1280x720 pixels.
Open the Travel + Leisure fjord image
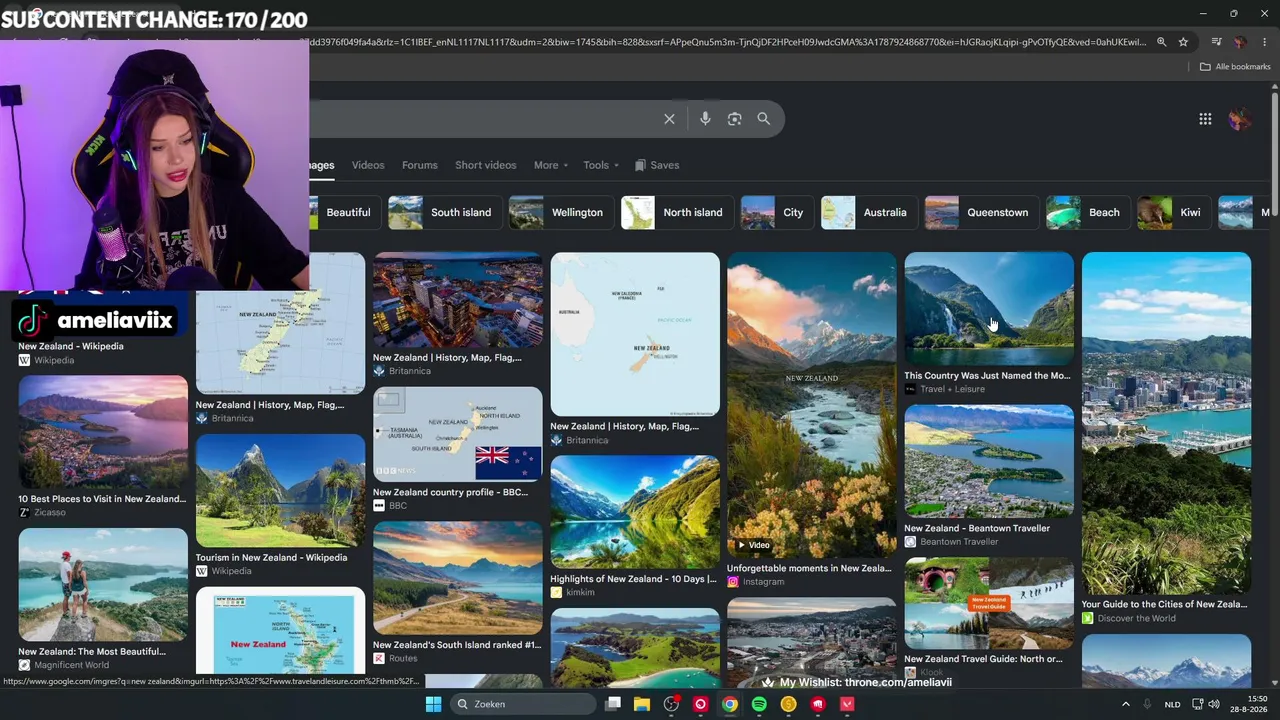tap(989, 309)
